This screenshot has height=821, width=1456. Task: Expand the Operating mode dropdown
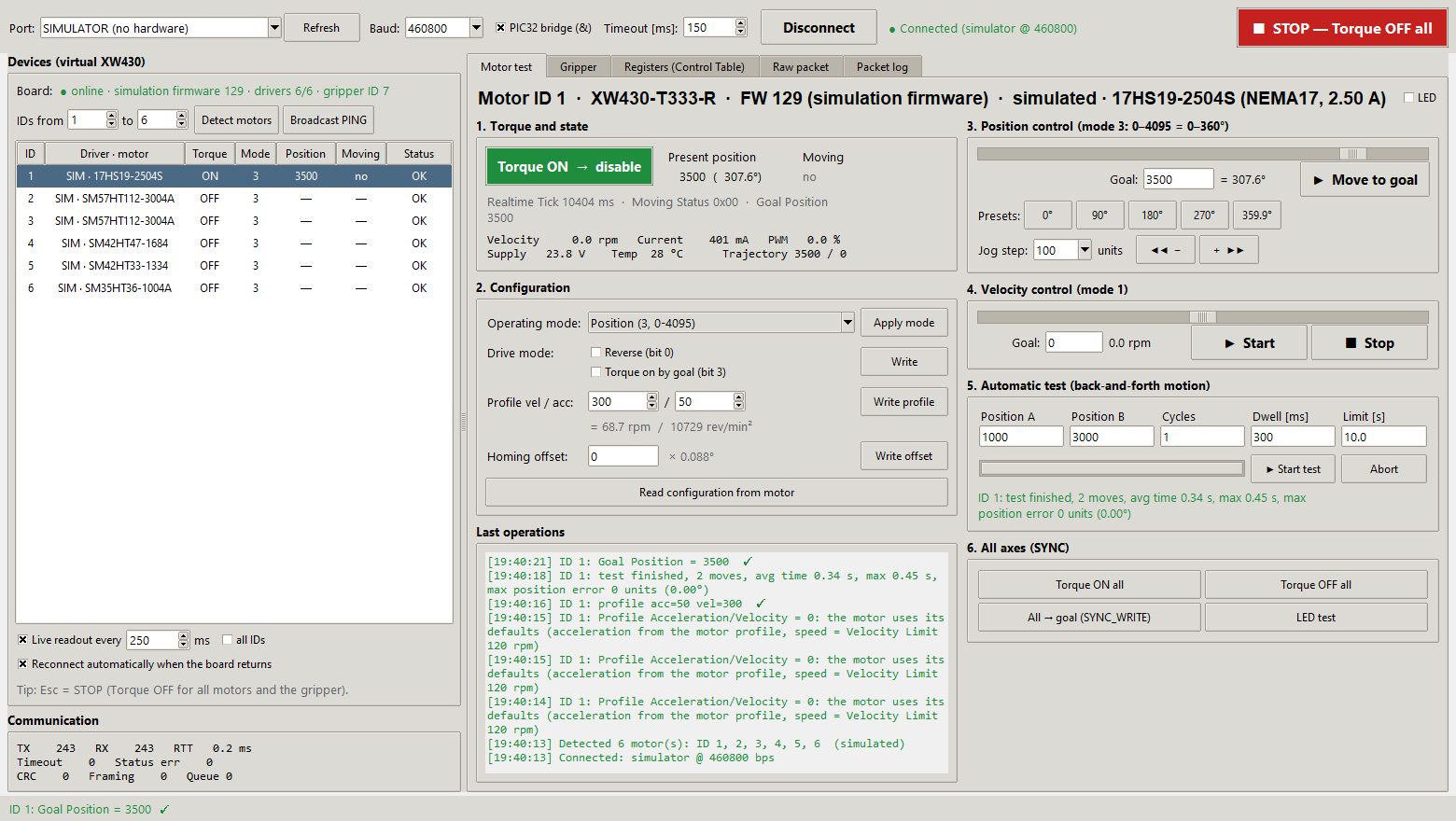[847, 323]
